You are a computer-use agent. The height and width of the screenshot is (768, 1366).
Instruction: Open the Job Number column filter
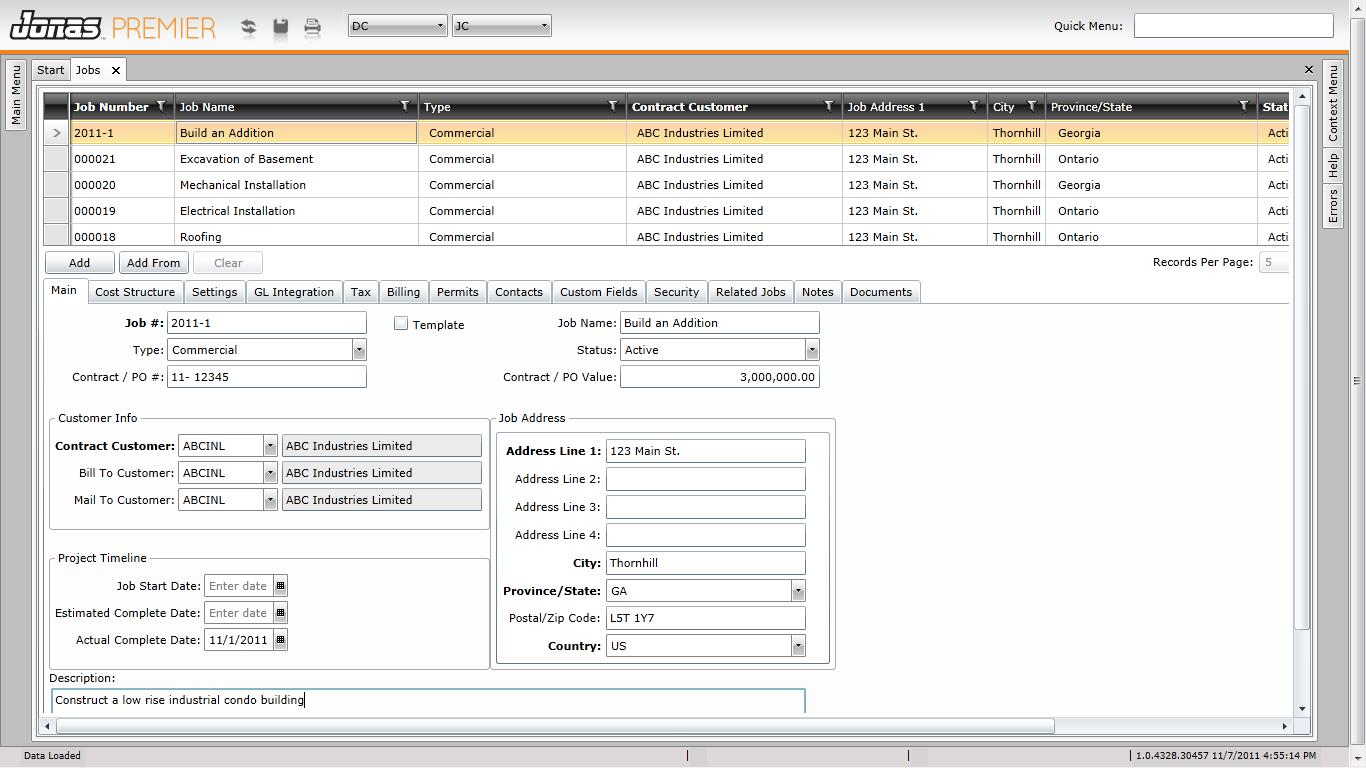161,106
